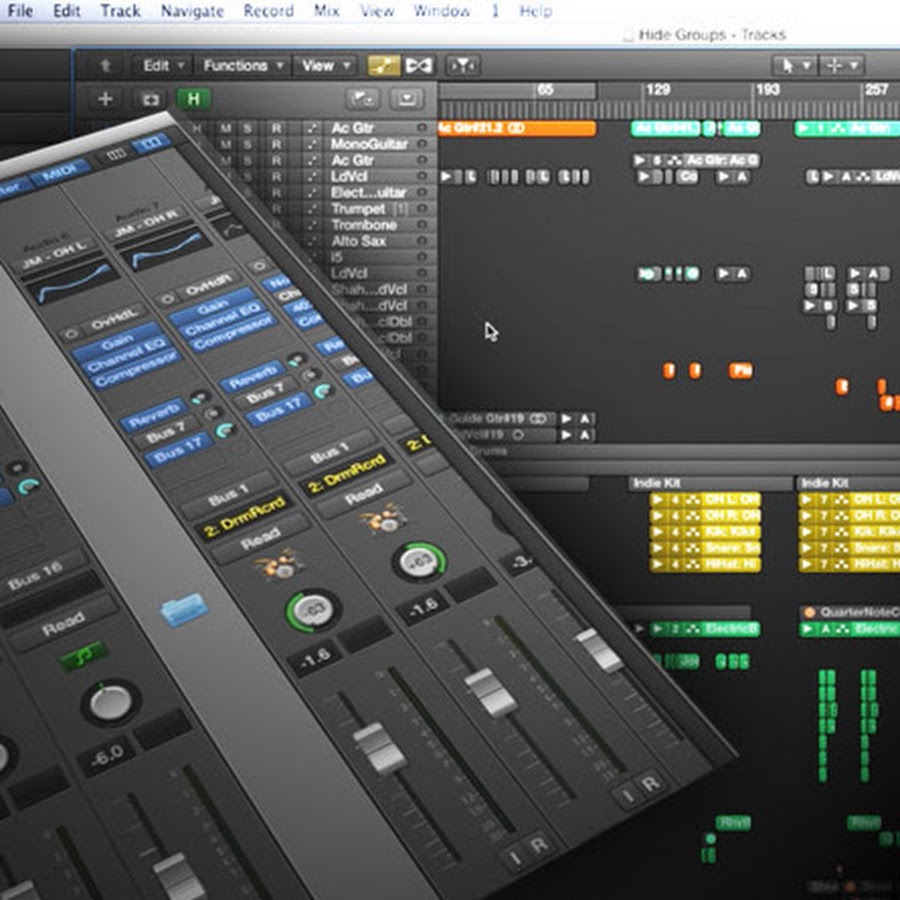
Task: Open the drop-down button right of the flag pop-up
Action: [x=407, y=99]
